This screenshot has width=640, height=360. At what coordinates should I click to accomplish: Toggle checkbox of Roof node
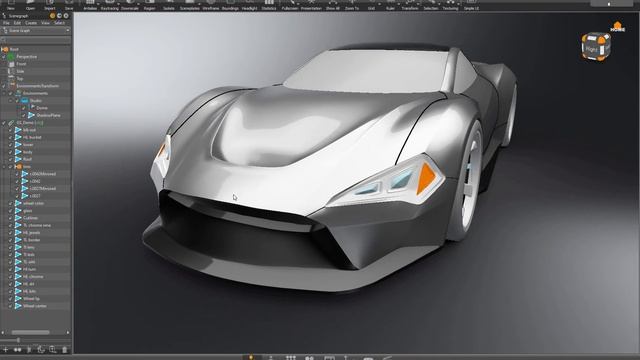(x=11, y=160)
